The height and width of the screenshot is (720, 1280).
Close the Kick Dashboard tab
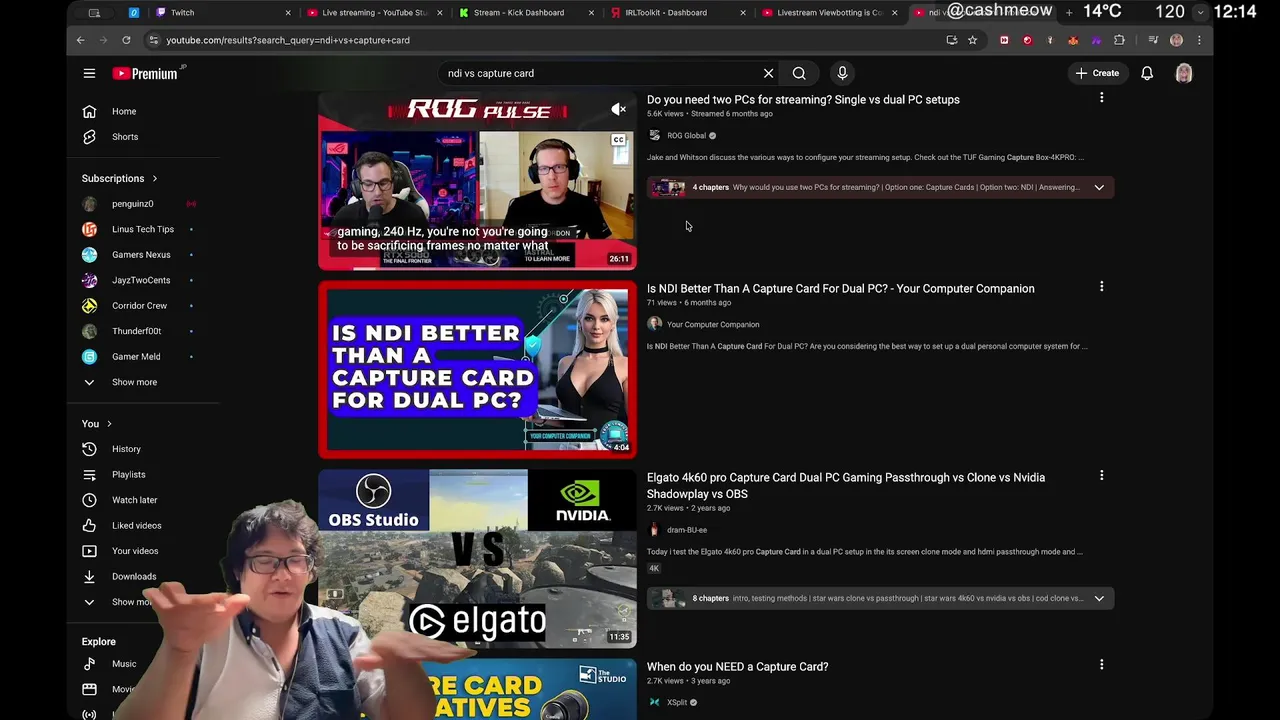(591, 13)
